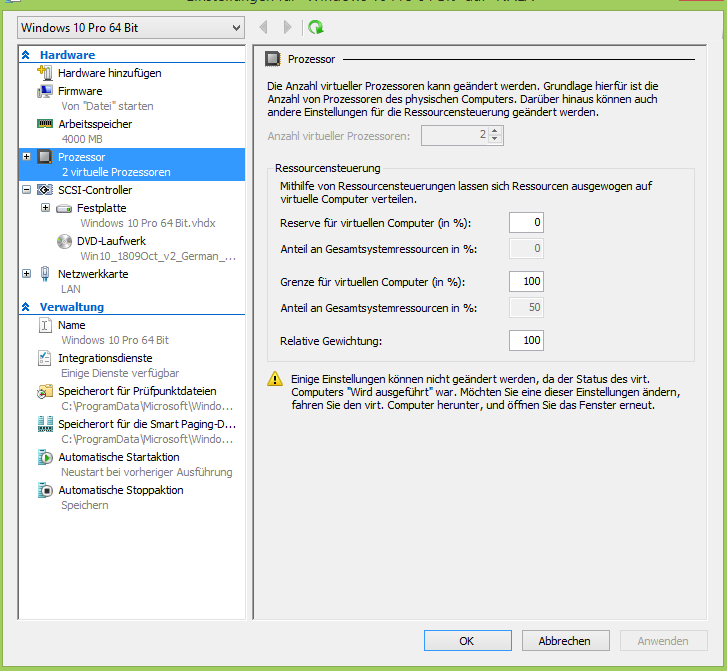Click the back navigation arrow

[x=264, y=27]
